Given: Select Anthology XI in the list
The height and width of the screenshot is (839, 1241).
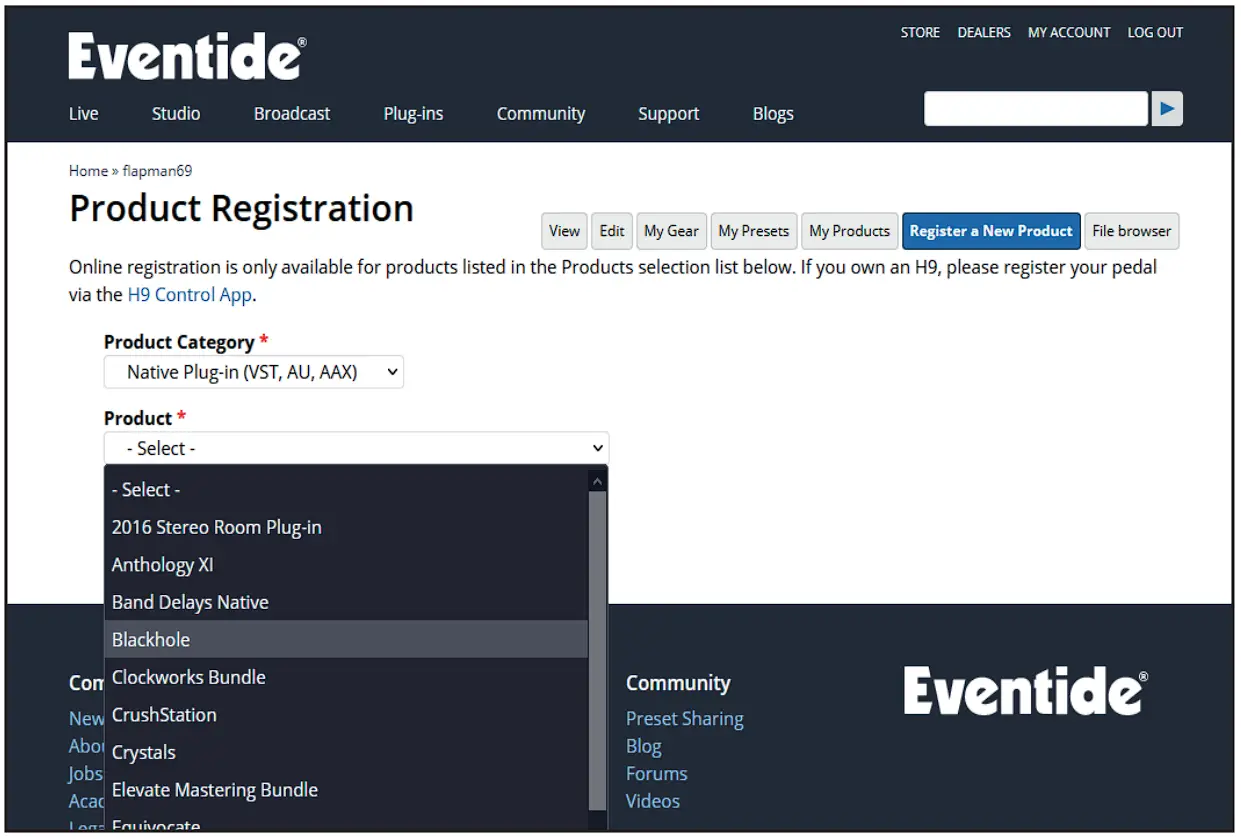Looking at the screenshot, I should (162, 565).
